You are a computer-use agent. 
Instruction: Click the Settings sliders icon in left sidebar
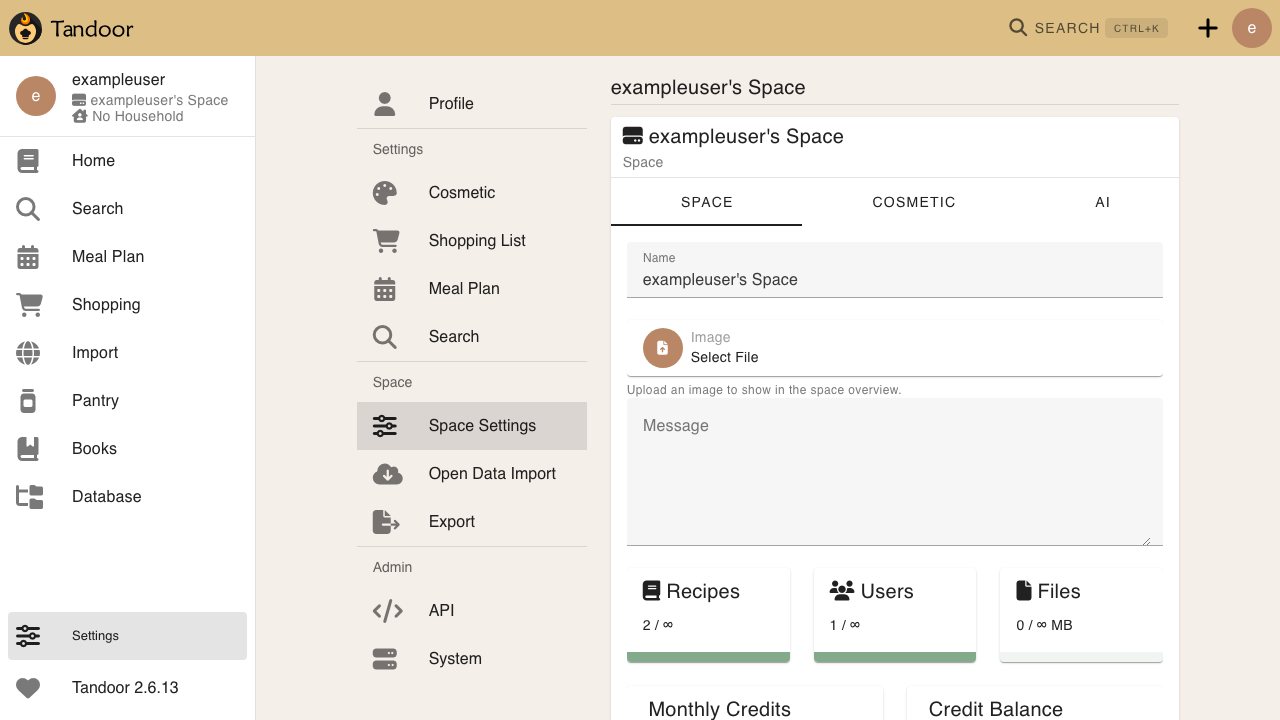(28, 636)
